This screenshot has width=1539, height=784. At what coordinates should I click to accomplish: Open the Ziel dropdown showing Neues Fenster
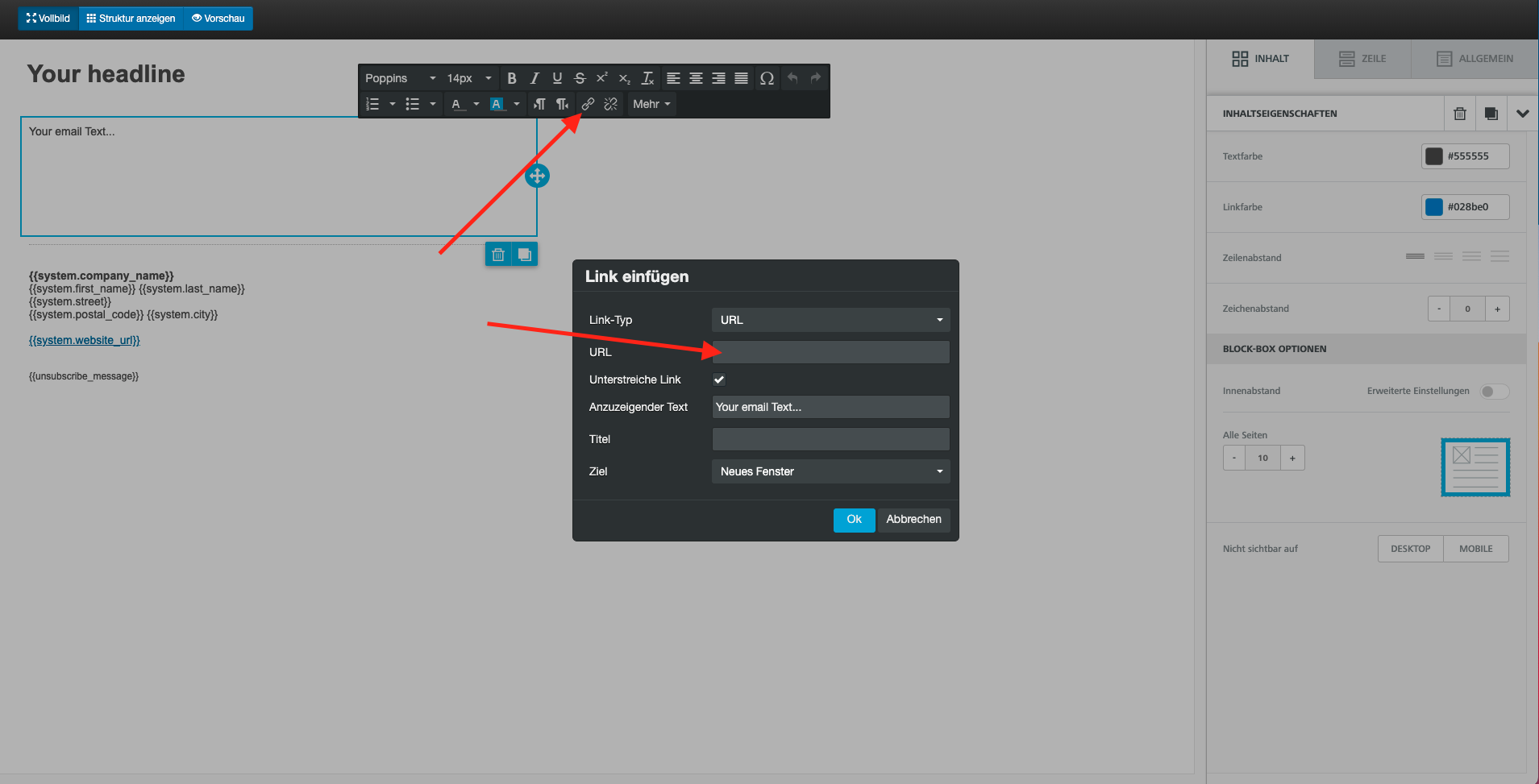(830, 471)
